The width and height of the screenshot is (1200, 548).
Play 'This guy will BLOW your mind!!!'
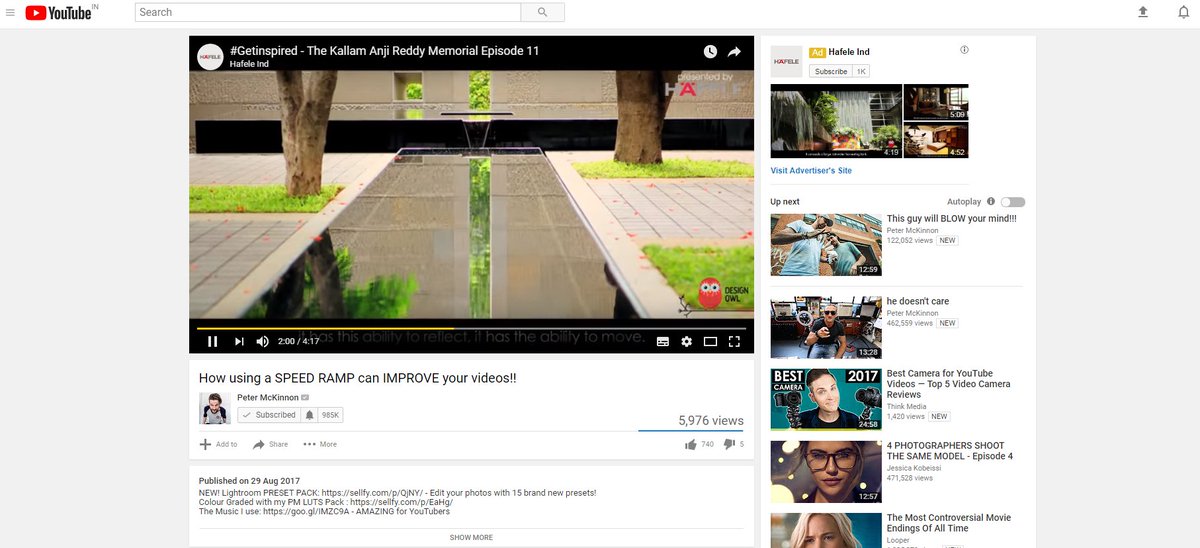951,219
